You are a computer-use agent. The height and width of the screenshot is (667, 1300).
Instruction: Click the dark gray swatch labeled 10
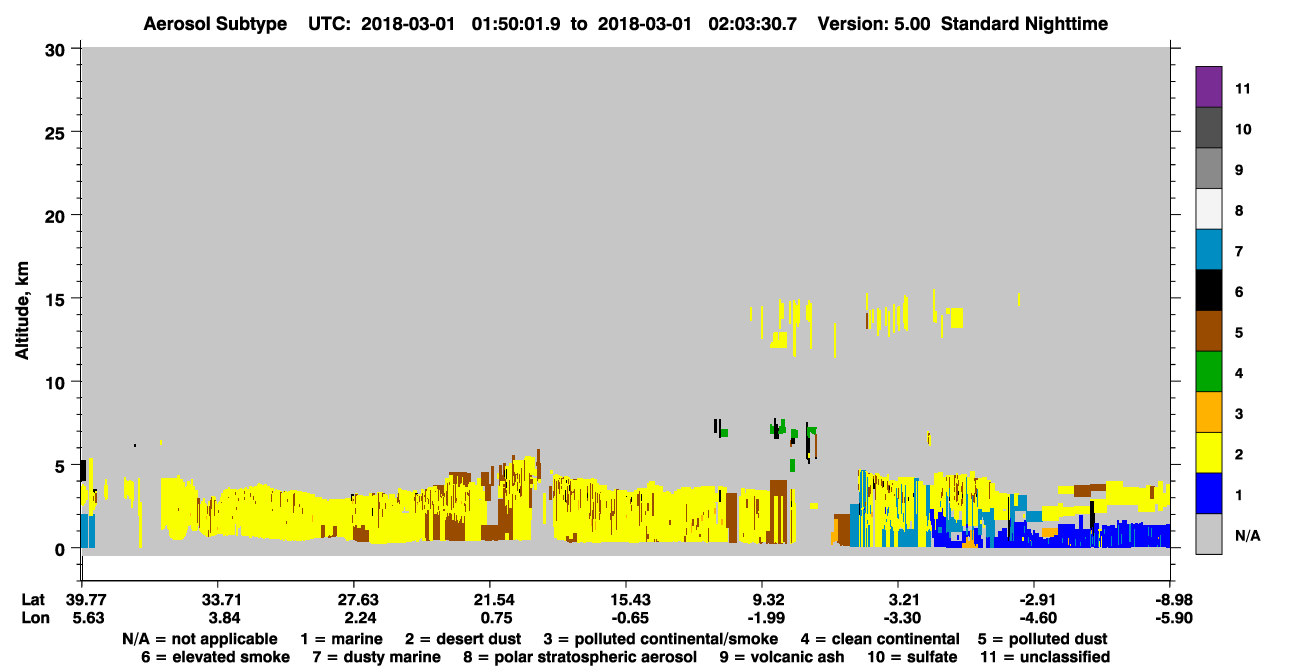click(x=1209, y=127)
